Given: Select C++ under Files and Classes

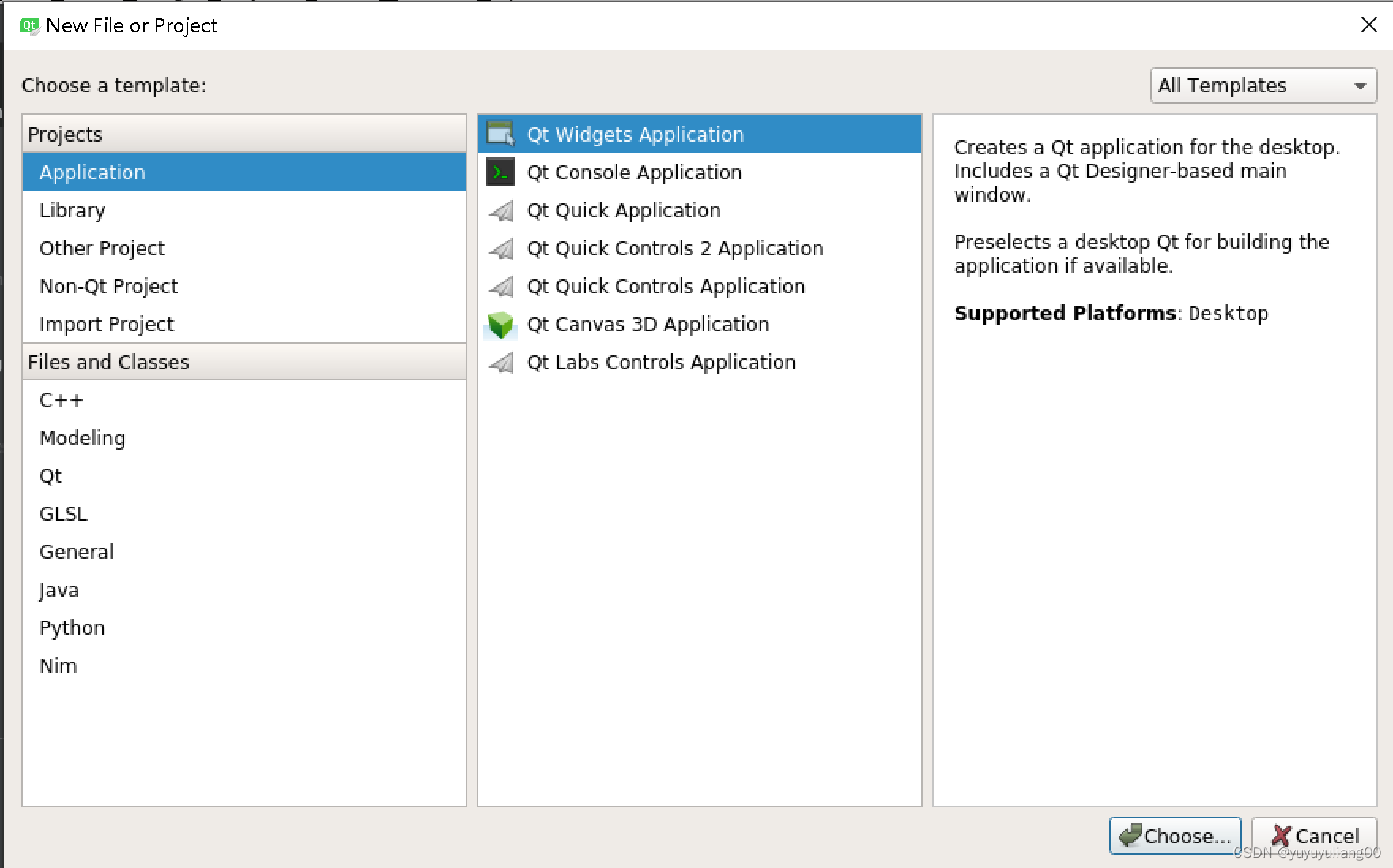Looking at the screenshot, I should tap(61, 399).
